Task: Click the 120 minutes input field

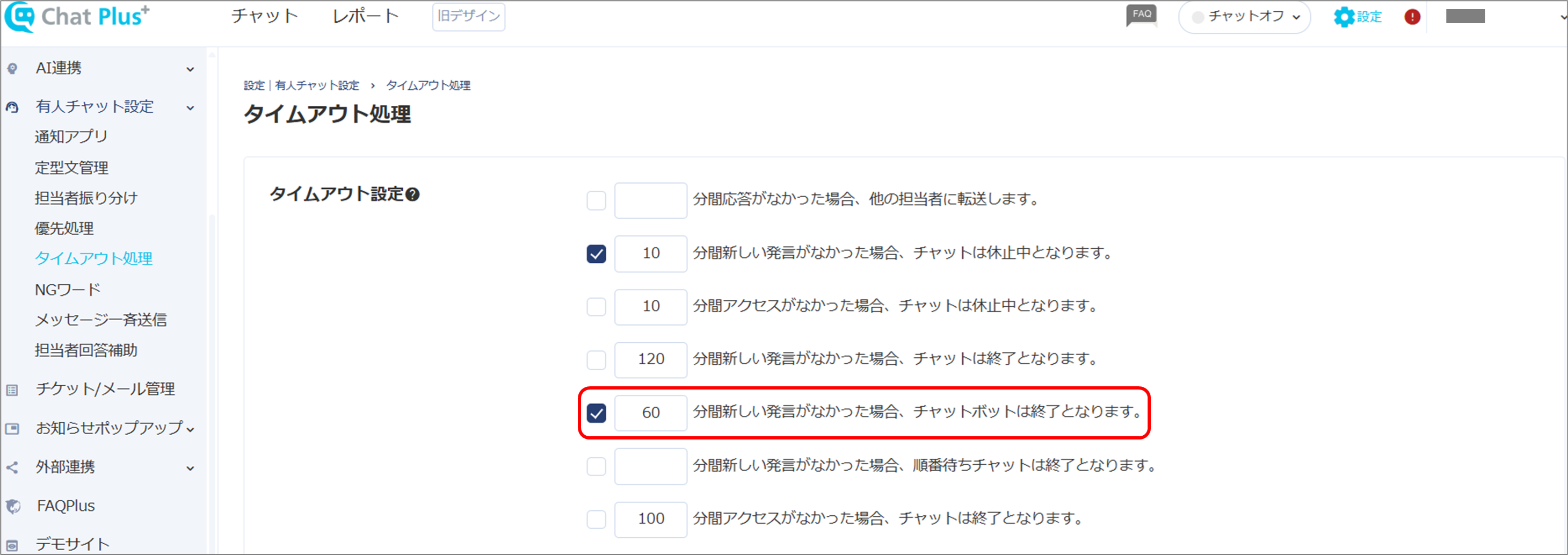Action: point(651,359)
